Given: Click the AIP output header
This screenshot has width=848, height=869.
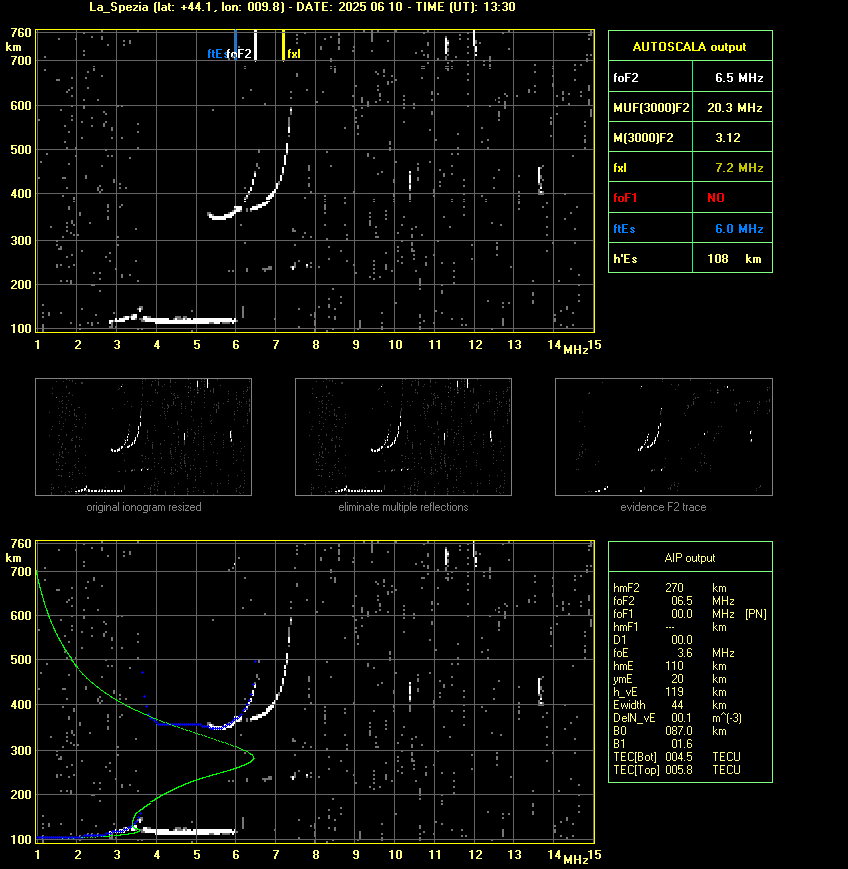Looking at the screenshot, I should 690,558.
